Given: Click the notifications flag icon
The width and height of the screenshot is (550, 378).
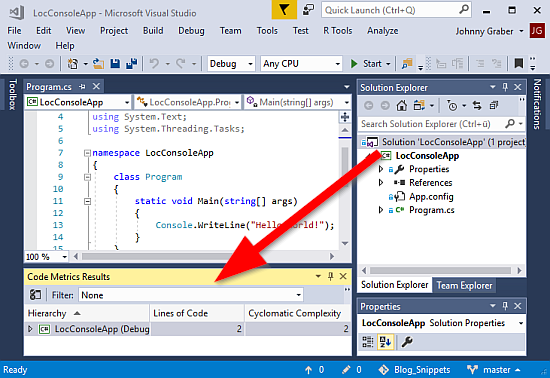Looking at the screenshot, I should click(284, 10).
